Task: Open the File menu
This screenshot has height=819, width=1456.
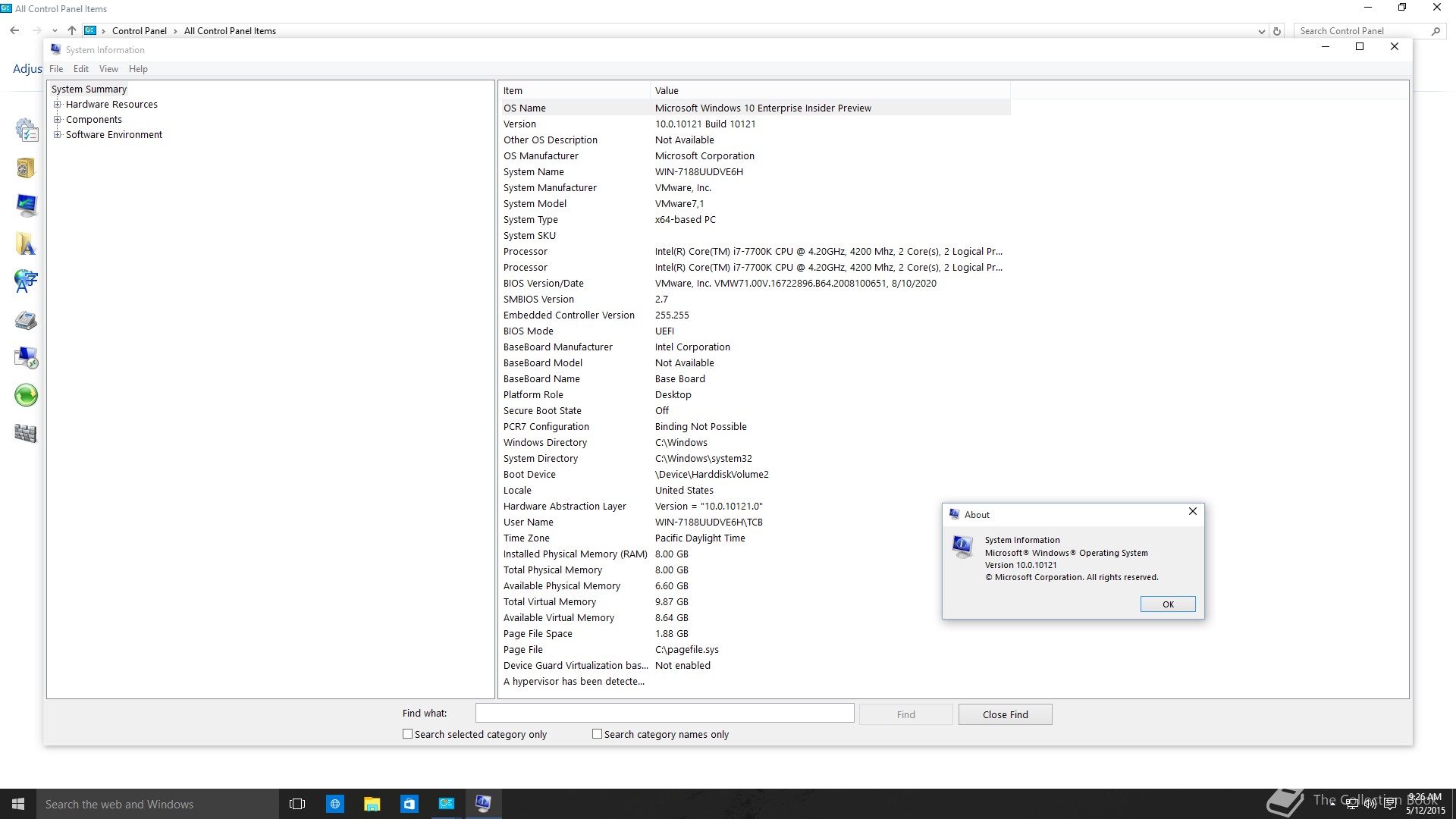Action: [x=56, y=69]
